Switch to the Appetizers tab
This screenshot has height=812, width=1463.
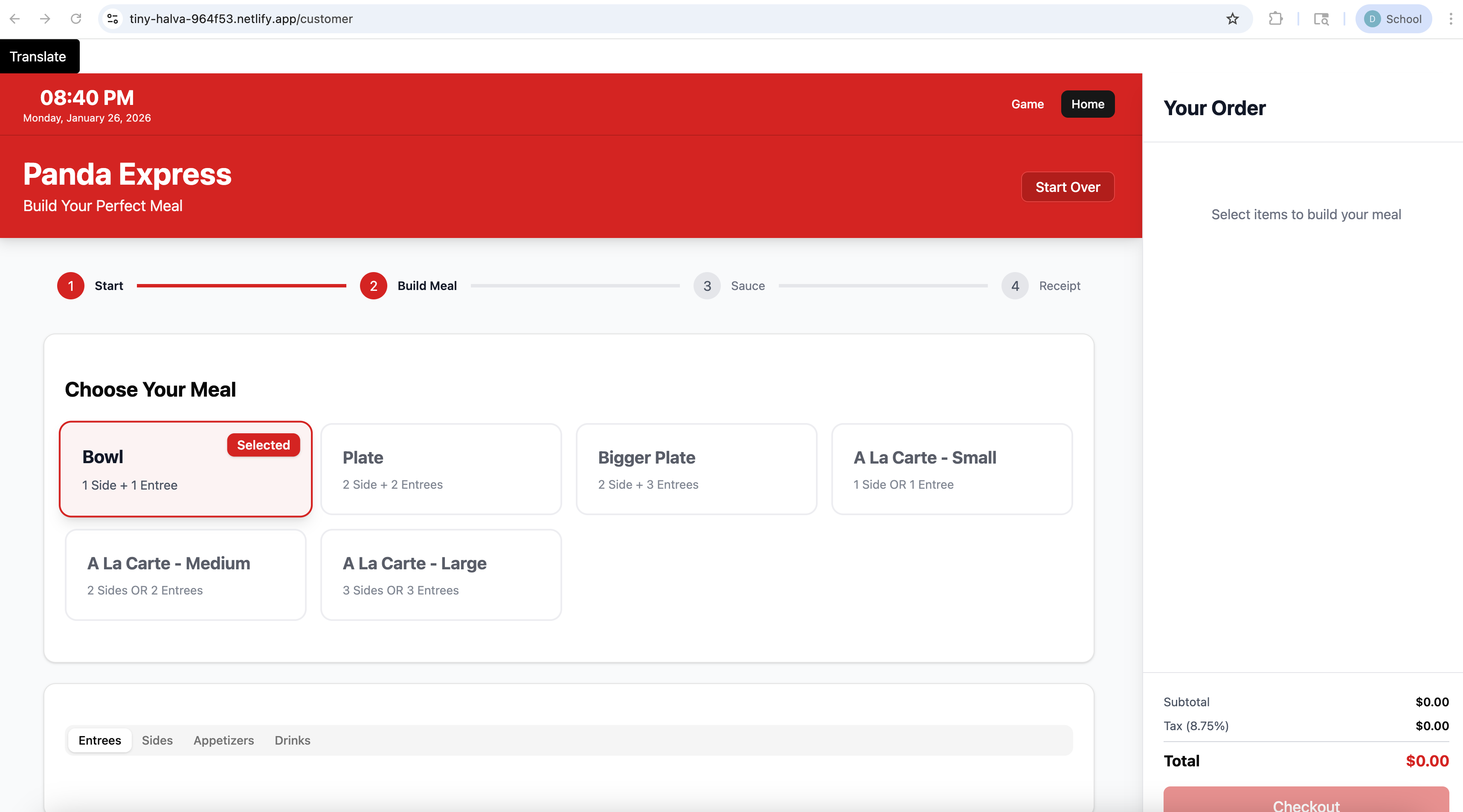pyautogui.click(x=223, y=740)
